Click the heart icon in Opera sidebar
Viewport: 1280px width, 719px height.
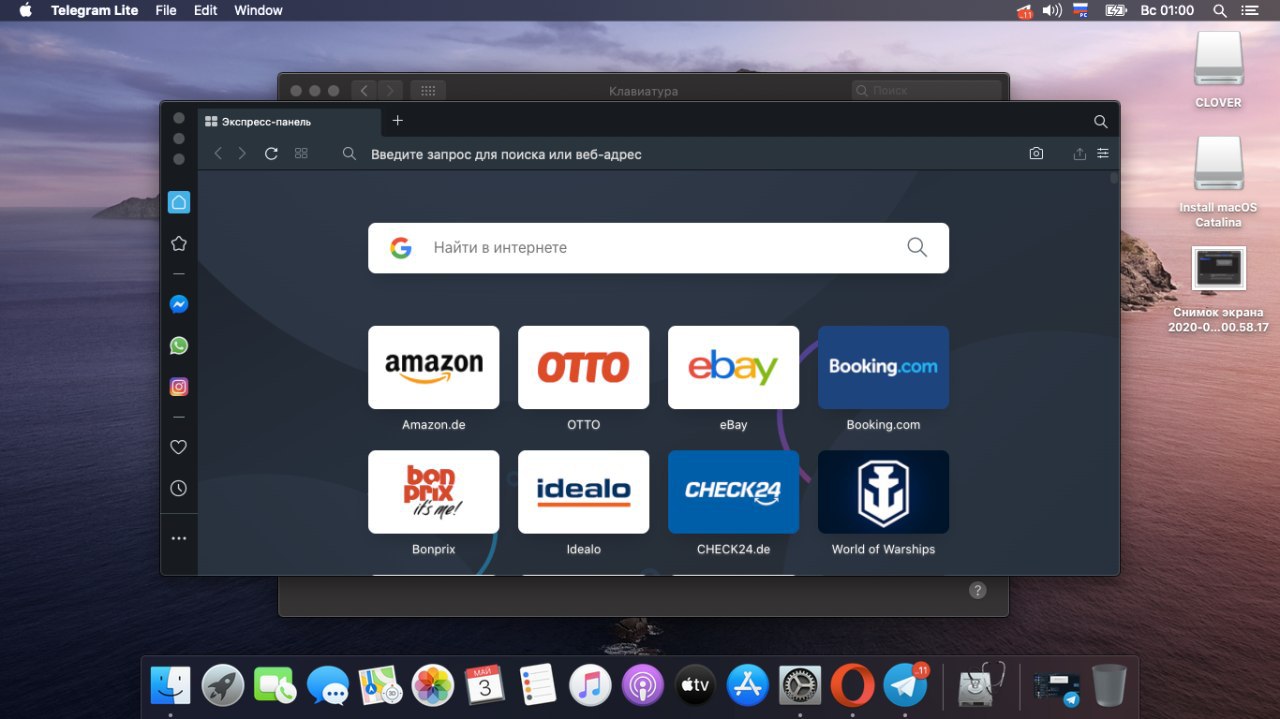pos(178,447)
